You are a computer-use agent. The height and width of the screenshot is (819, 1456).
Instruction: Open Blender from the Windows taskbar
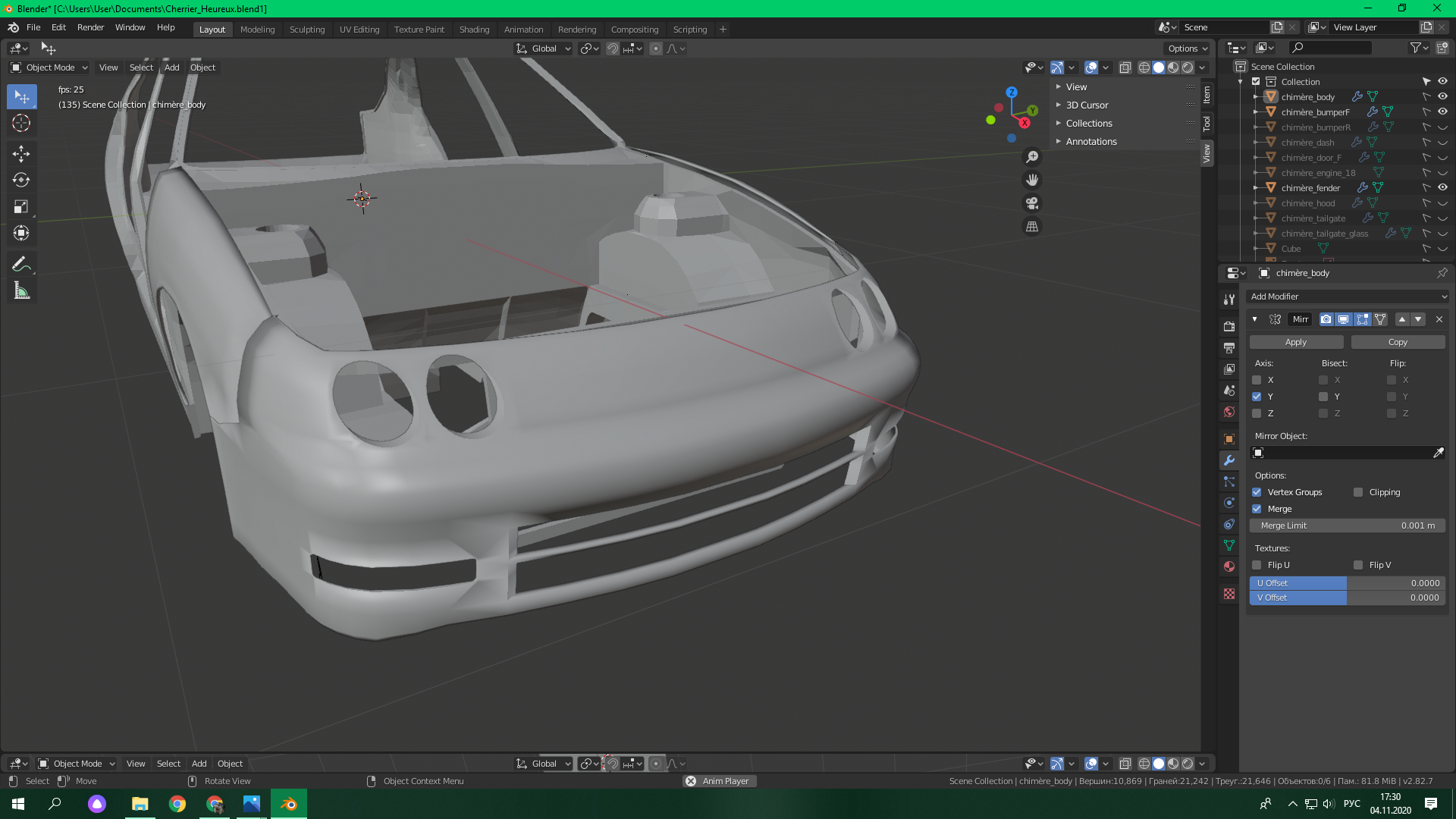coord(289,804)
